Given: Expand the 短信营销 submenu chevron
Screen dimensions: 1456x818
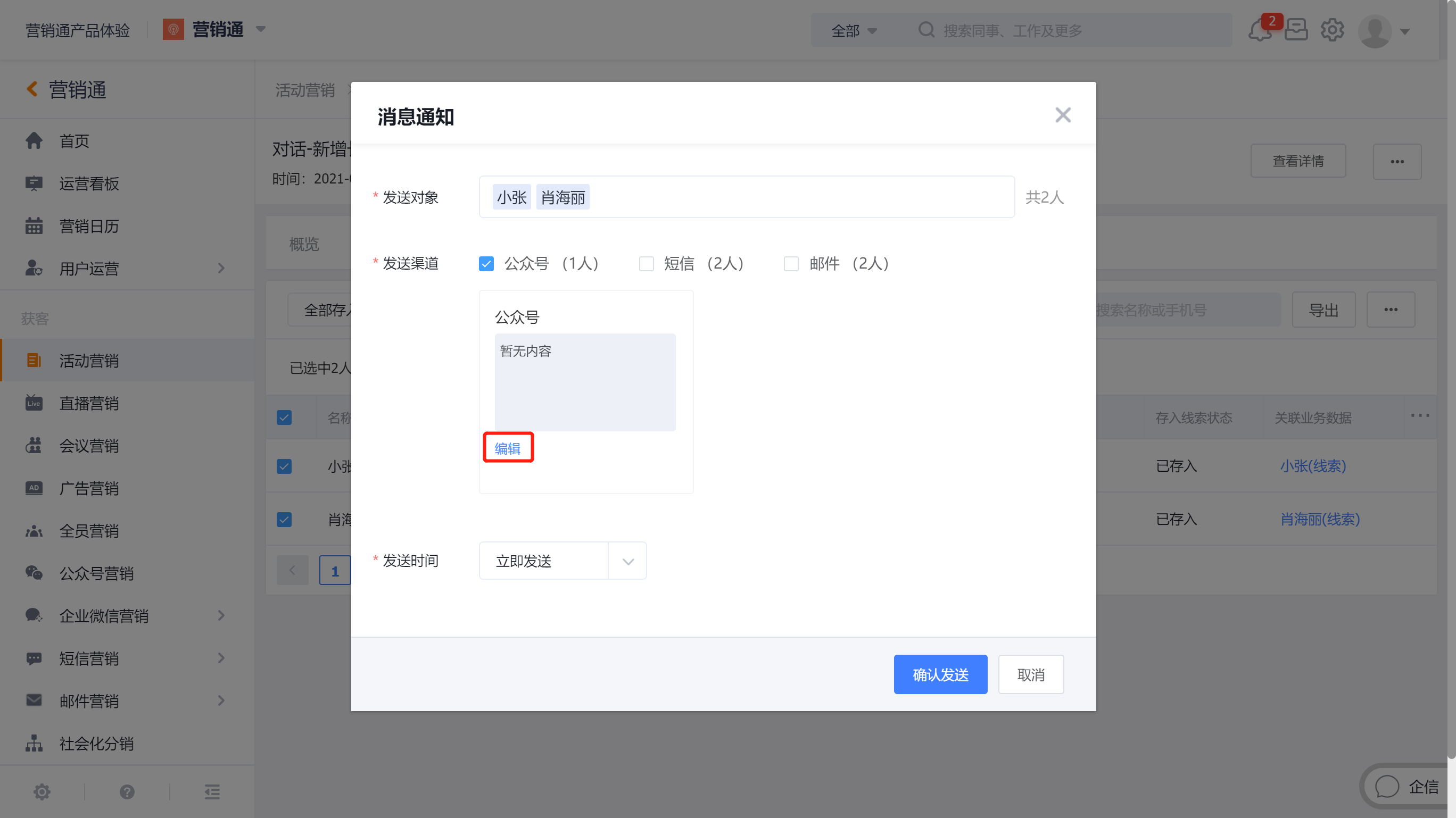Looking at the screenshot, I should click(221, 658).
